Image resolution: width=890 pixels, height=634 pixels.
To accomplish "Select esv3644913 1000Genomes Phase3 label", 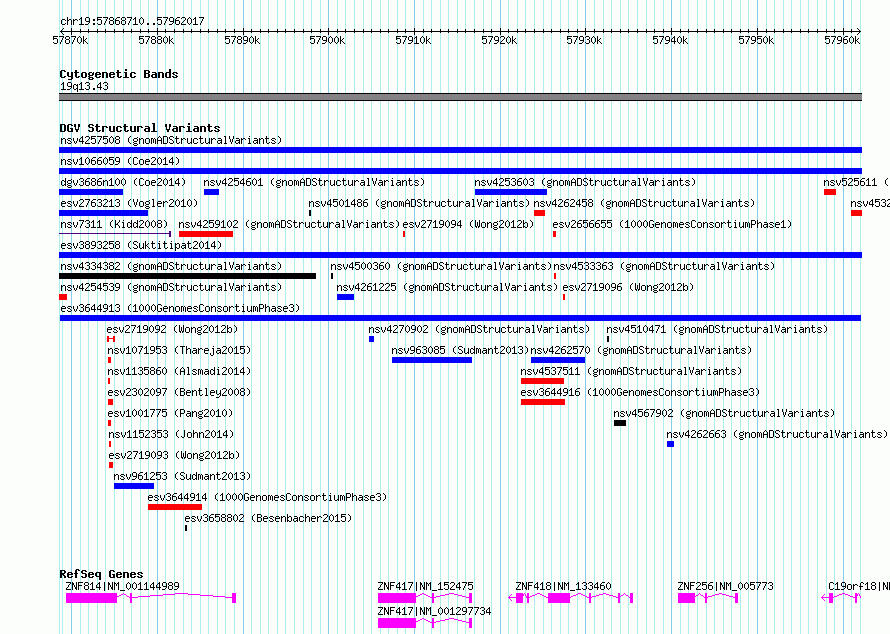I will click(180, 308).
